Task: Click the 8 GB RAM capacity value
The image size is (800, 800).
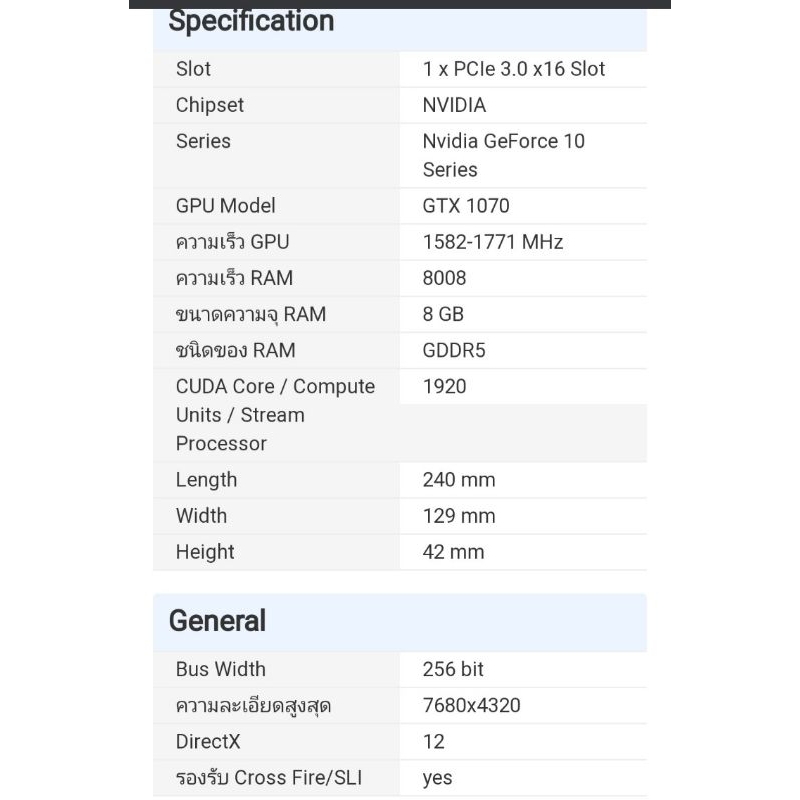Action: pos(443,314)
